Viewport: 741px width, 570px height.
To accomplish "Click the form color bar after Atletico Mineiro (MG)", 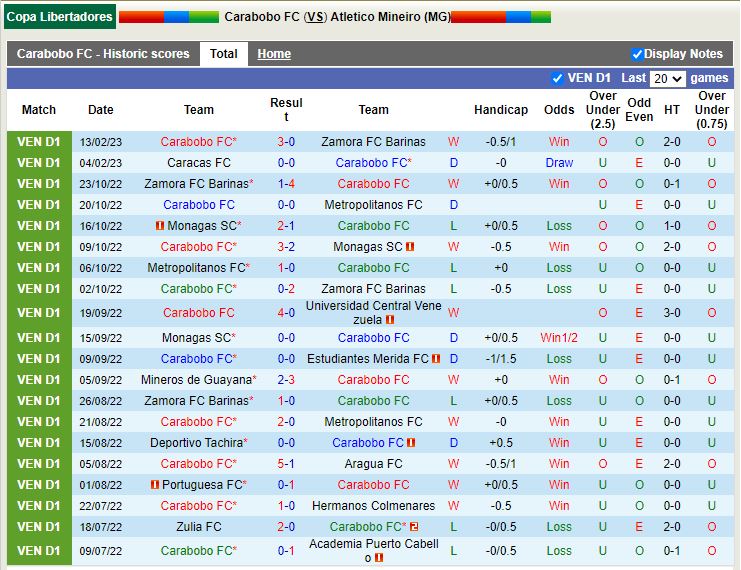I will tap(501, 17).
